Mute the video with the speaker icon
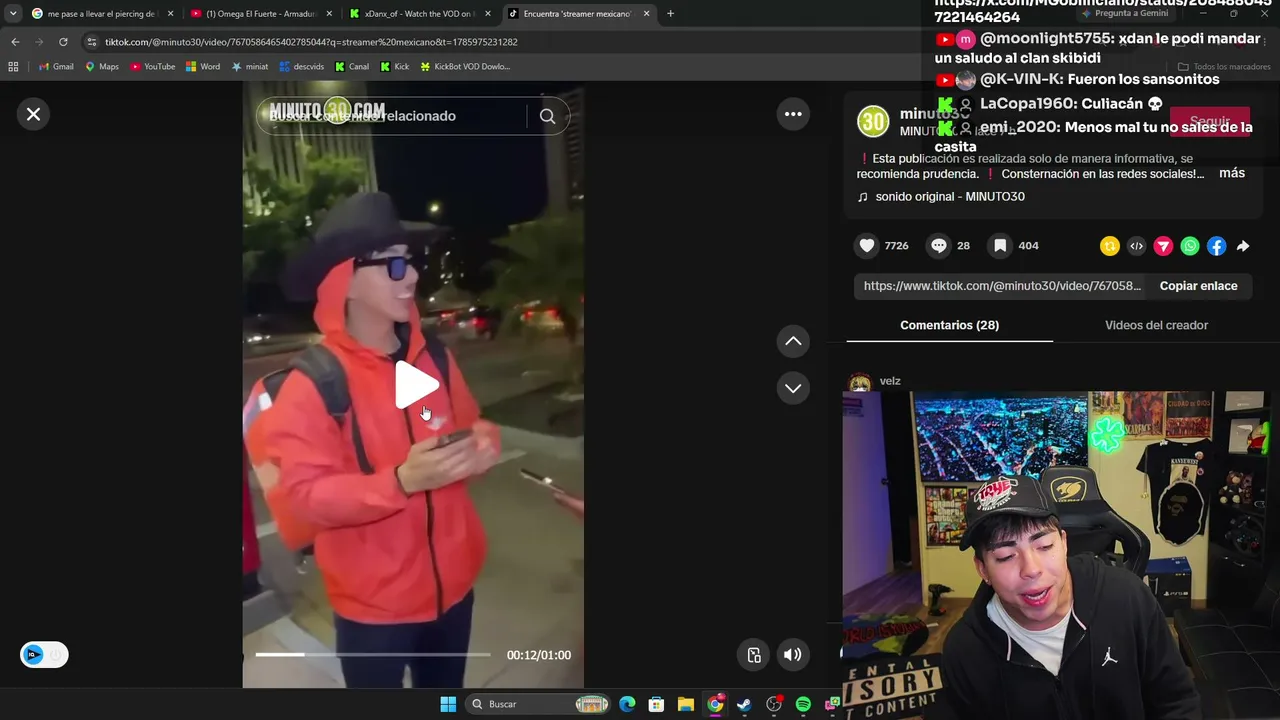 (792, 655)
